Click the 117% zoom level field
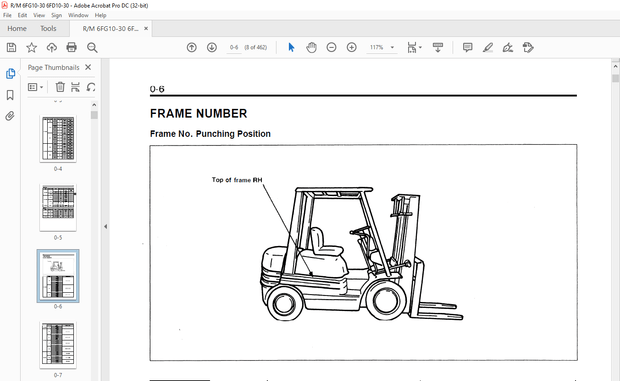 [x=377, y=47]
